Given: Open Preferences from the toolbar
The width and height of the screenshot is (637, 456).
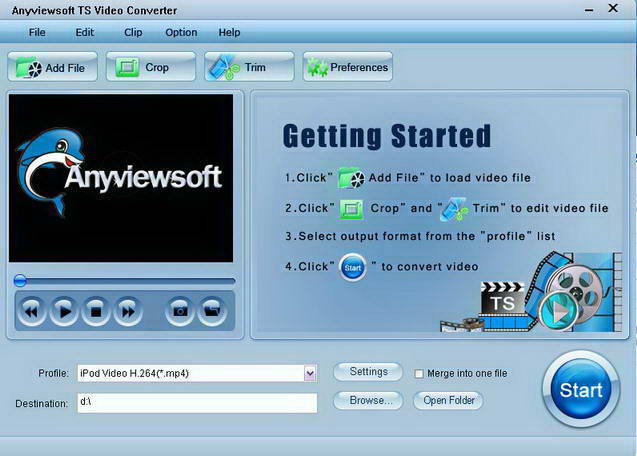Looking at the screenshot, I should 348,67.
